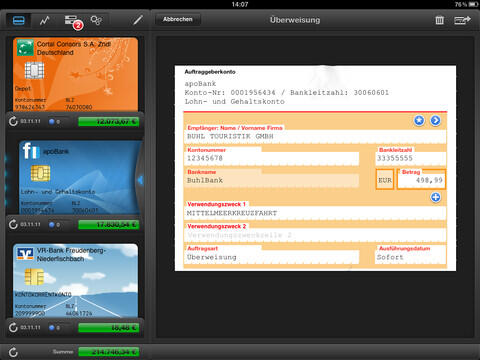Delete transfer with trash can icon
Image resolution: width=480 pixels, height=360 pixels.
(440, 20)
